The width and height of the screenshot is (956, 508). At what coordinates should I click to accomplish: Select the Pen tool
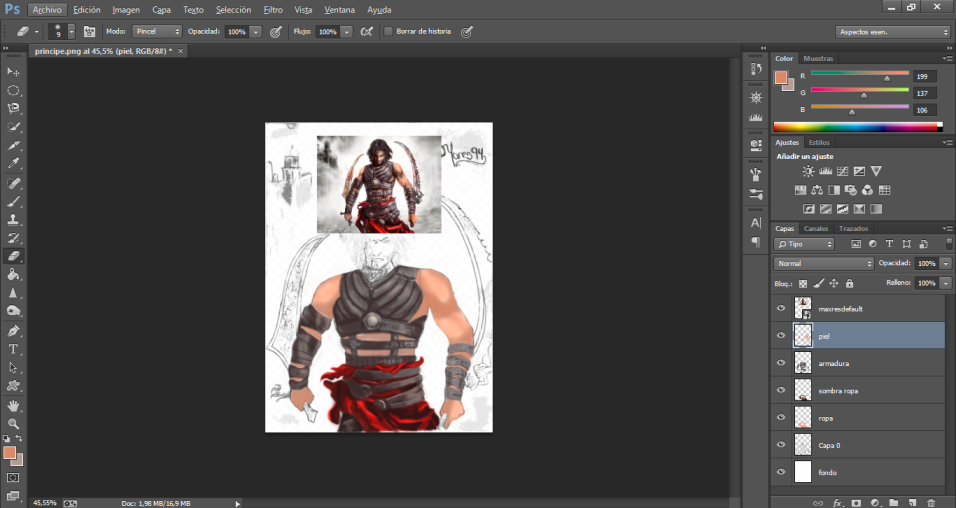[x=13, y=331]
